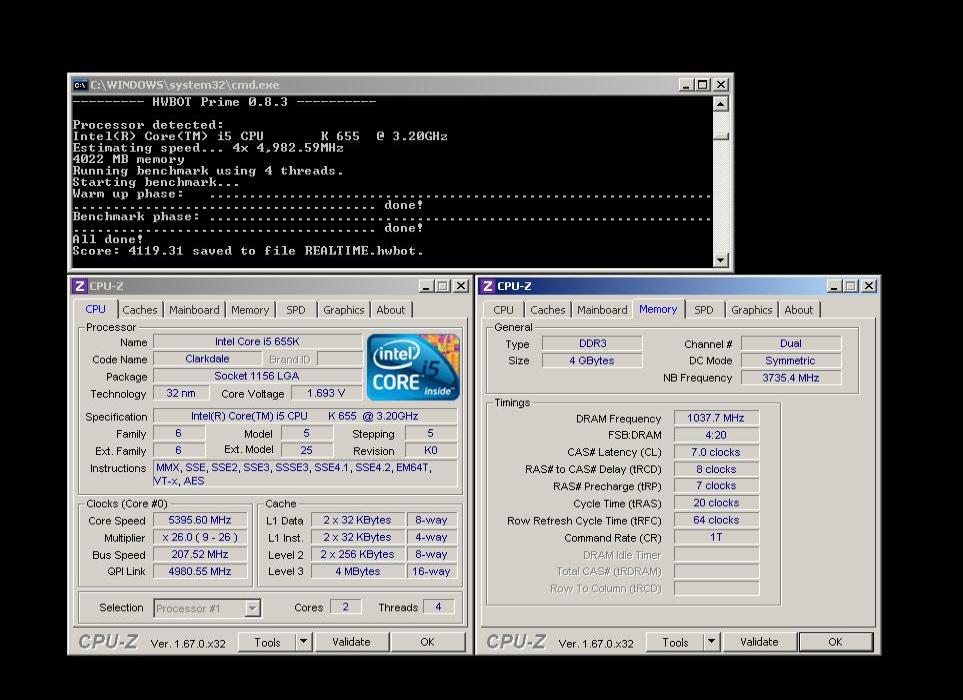This screenshot has width=963, height=700.
Task: Click the Code Name field Clarkdale
Action: pyautogui.click(x=208, y=359)
